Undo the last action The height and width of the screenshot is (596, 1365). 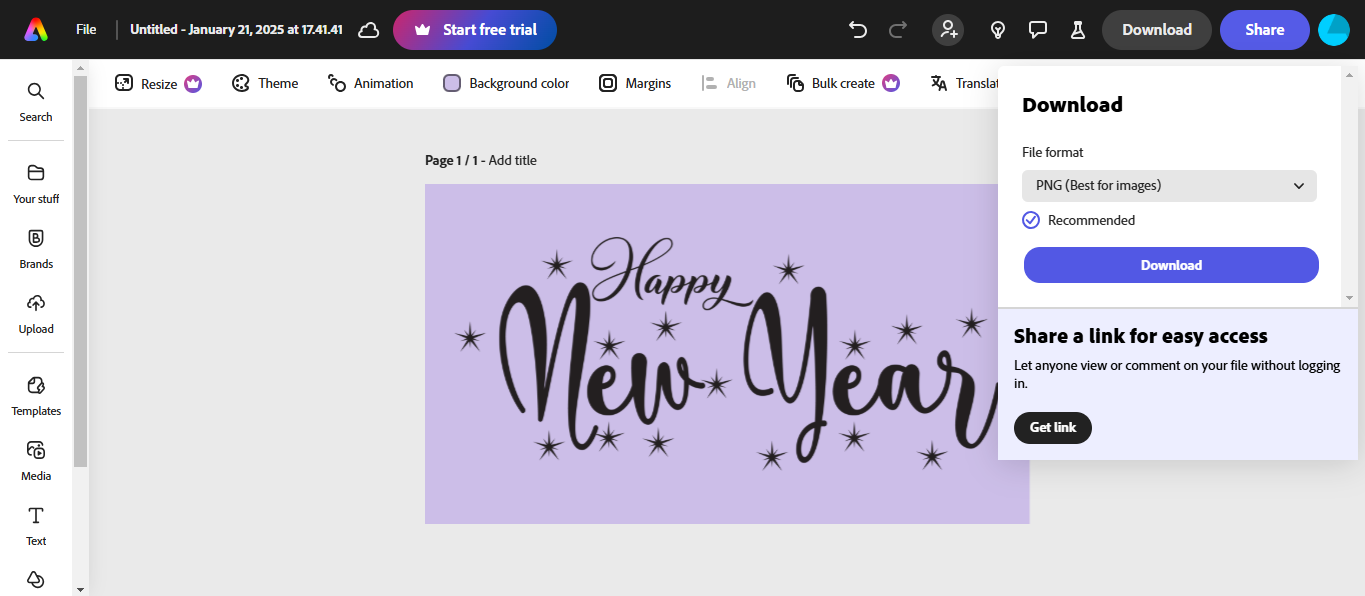tap(858, 30)
